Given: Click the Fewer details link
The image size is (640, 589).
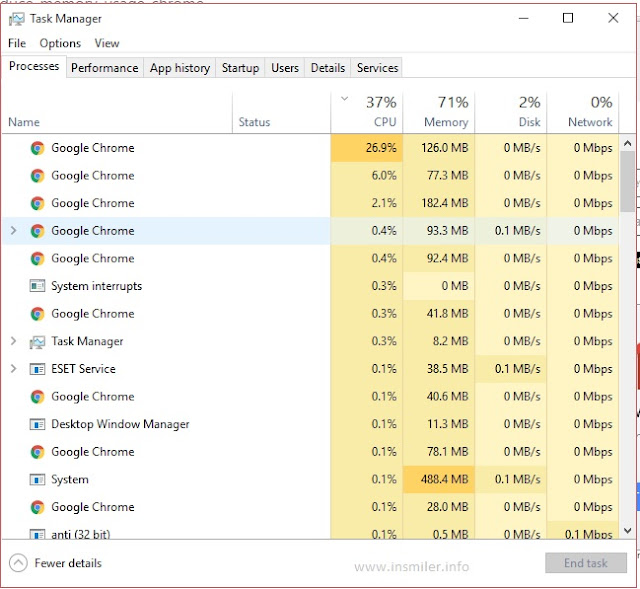Looking at the screenshot, I should pyautogui.click(x=68, y=563).
